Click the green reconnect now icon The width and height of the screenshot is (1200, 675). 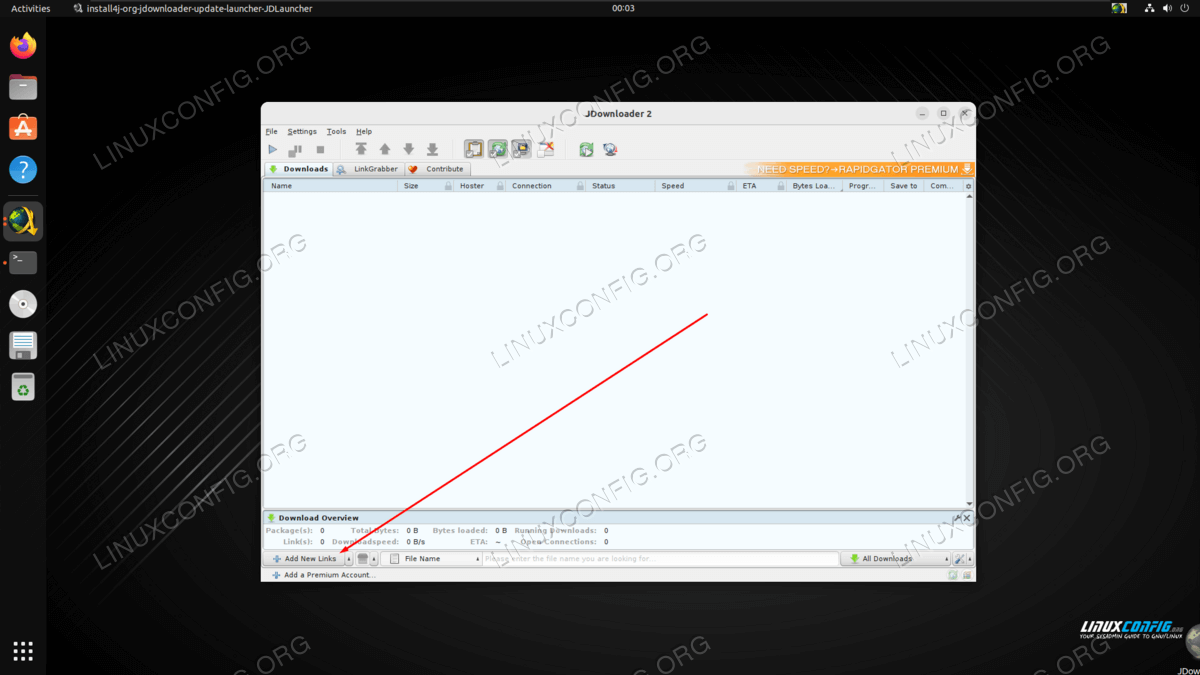coord(586,150)
